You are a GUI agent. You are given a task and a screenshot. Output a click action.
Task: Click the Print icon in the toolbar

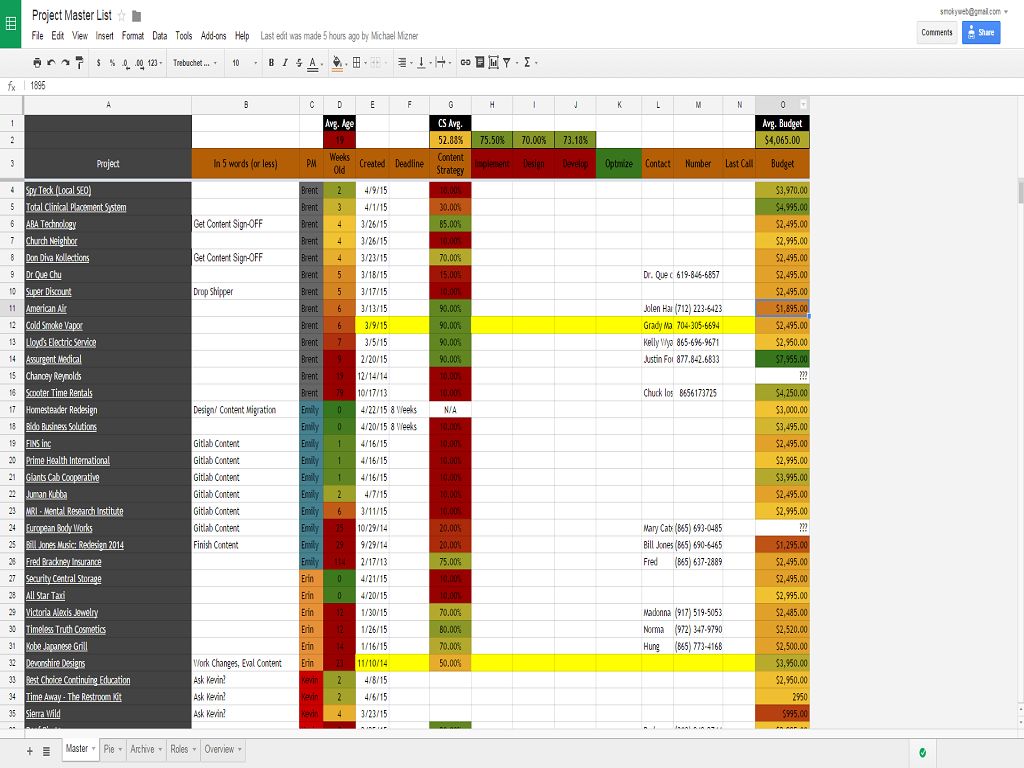[37, 63]
